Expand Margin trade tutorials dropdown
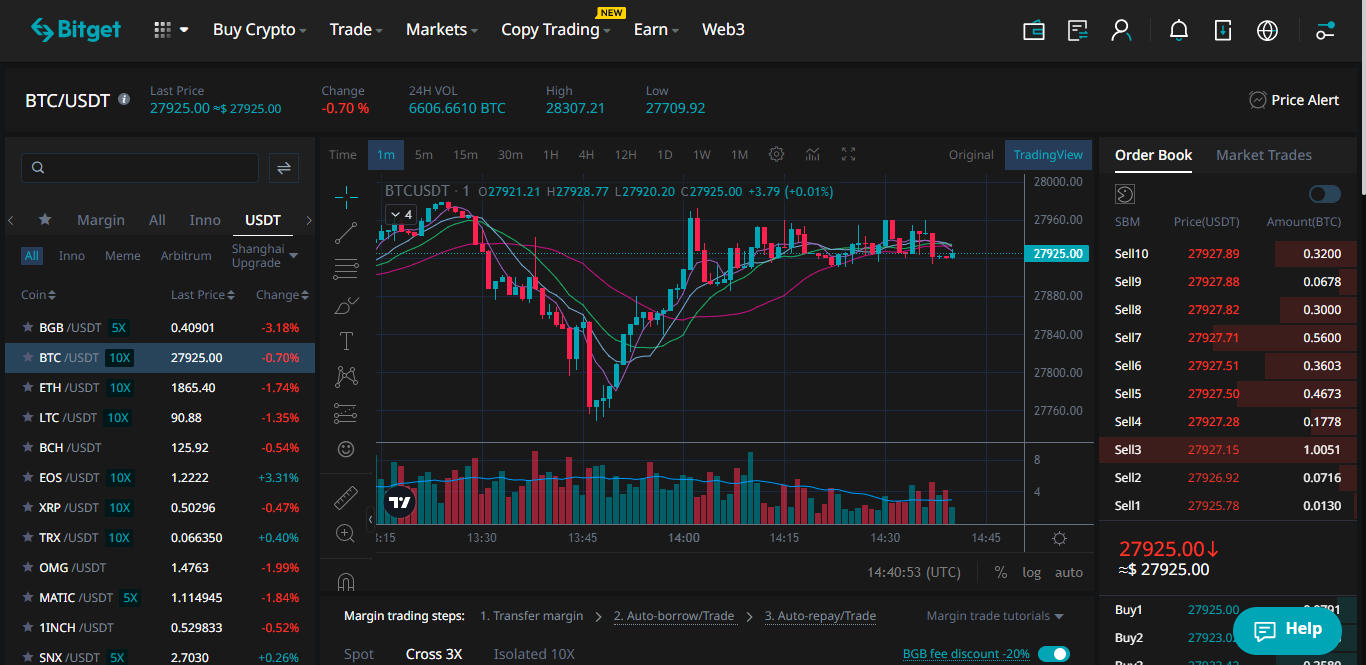This screenshot has width=1366, height=665. (995, 616)
